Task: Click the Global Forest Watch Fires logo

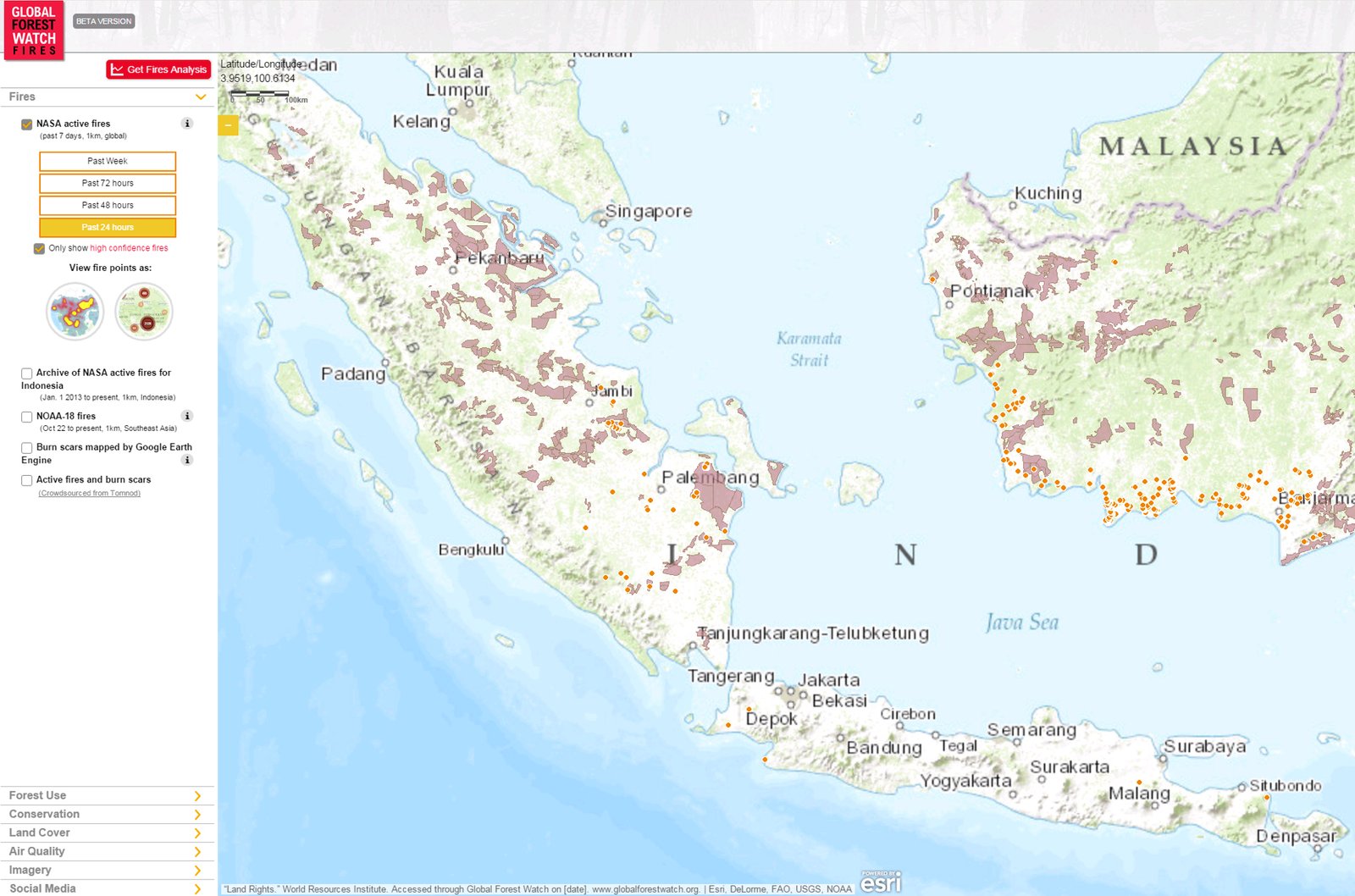Action: point(34,27)
